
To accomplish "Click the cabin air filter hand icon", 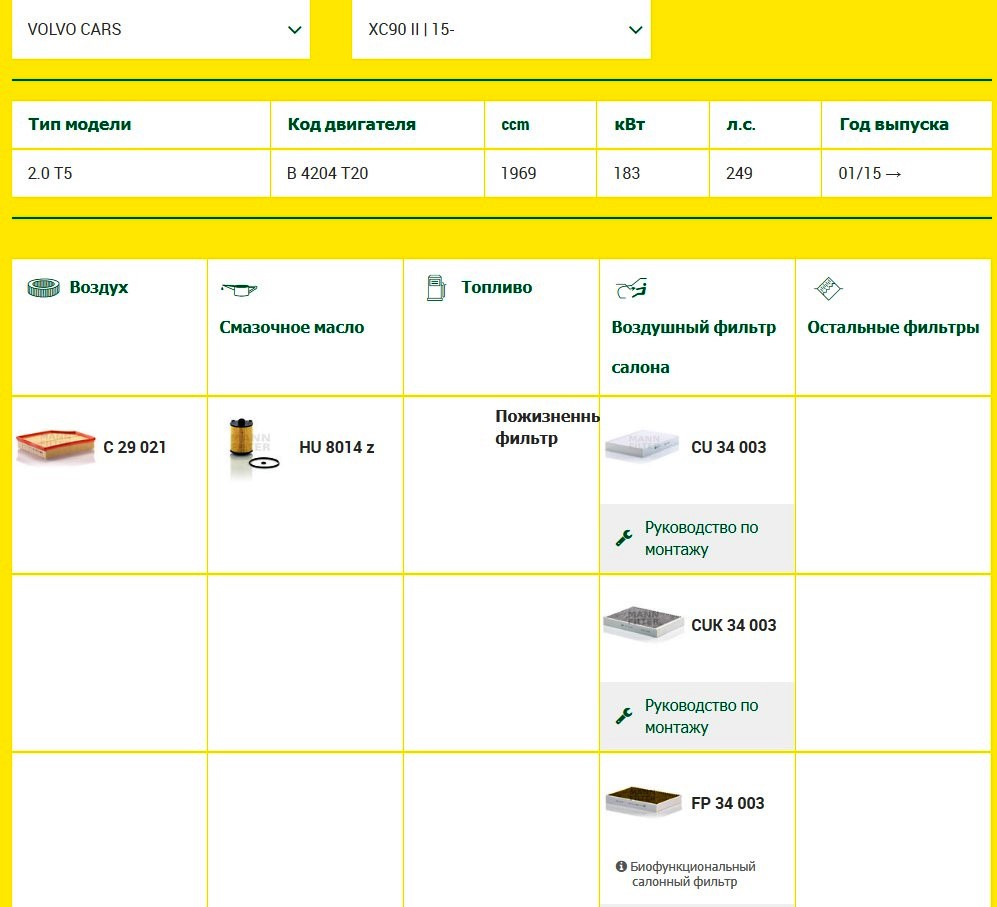I will point(631,288).
